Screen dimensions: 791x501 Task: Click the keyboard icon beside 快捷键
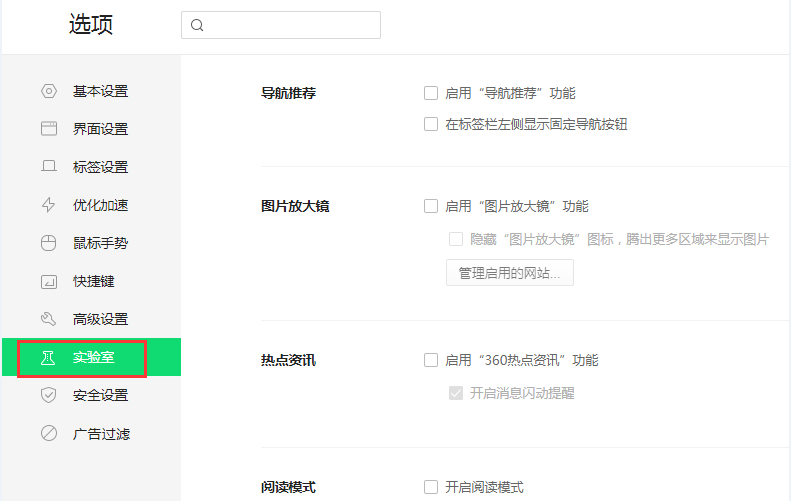[x=48, y=281]
